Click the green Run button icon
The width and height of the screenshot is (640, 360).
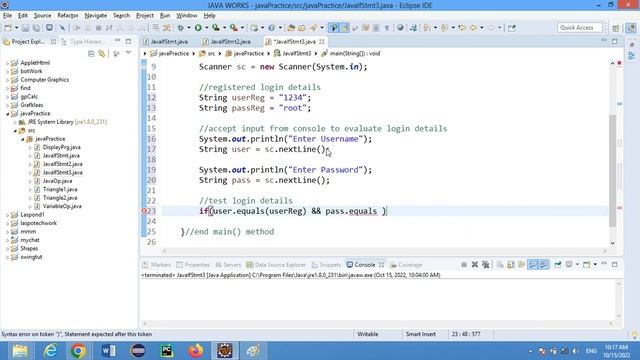pos(198,28)
